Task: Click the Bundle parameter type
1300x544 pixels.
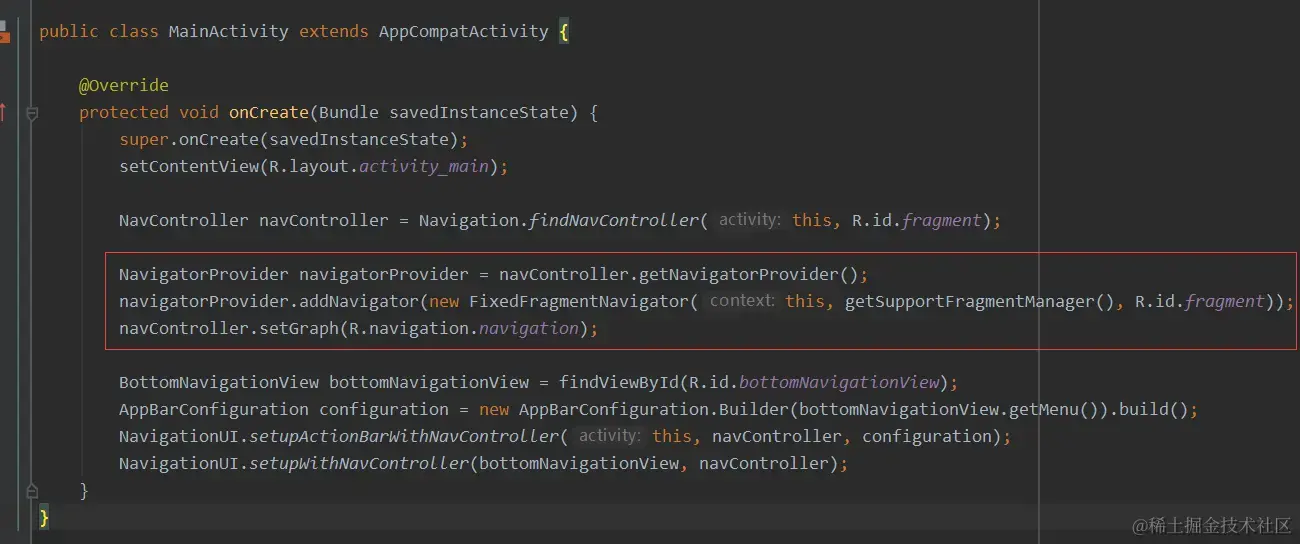Action: [x=348, y=112]
